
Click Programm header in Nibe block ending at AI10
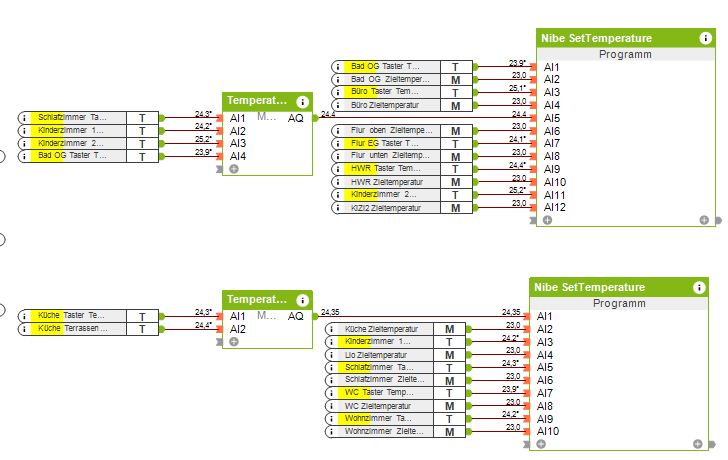[x=619, y=304]
